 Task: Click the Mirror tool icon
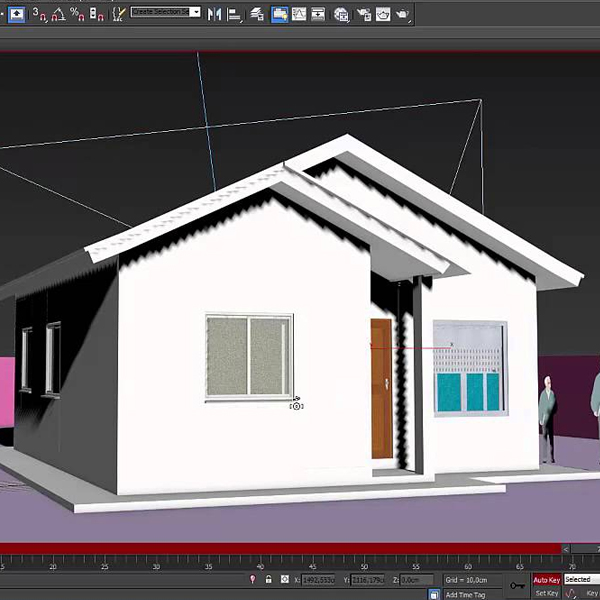214,14
